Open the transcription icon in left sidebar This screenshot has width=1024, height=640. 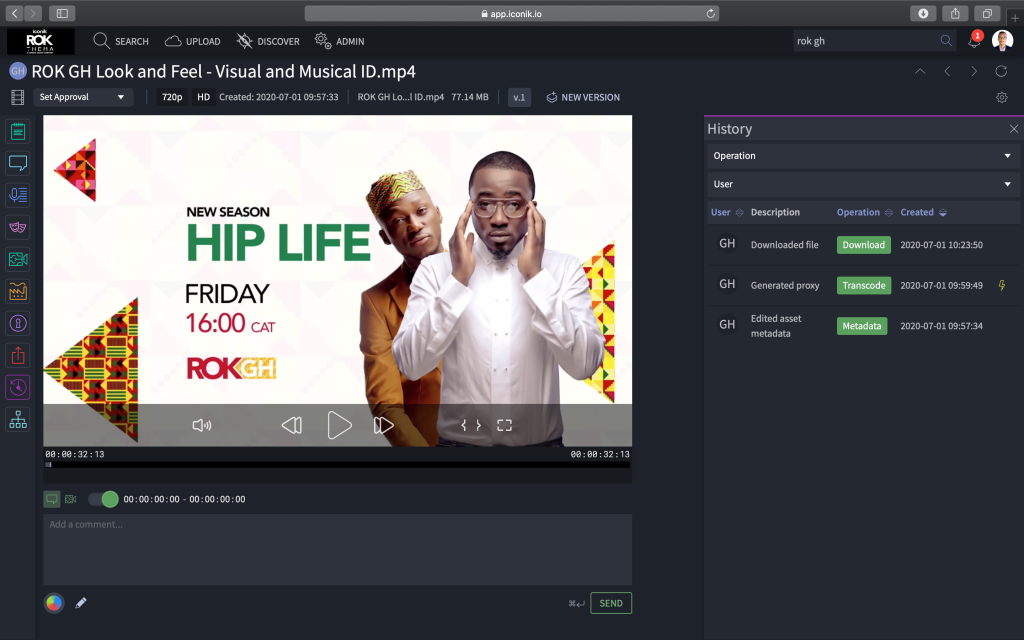tap(18, 195)
